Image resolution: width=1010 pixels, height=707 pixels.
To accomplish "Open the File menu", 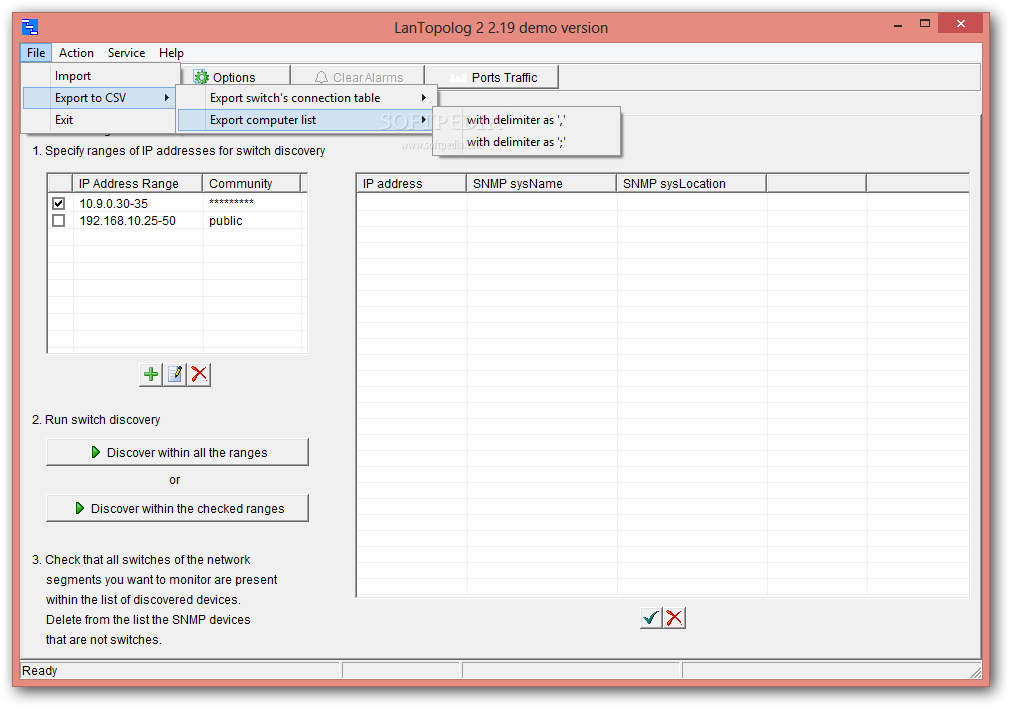I will point(36,53).
